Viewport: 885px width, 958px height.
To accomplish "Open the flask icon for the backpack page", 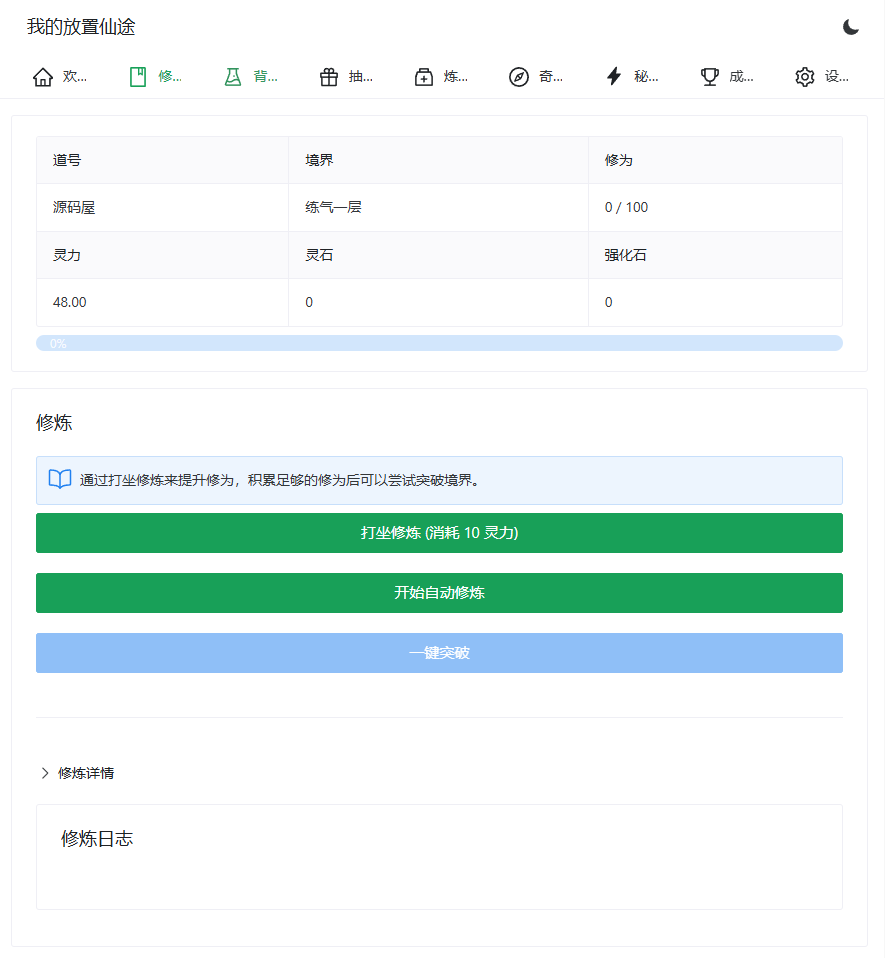I will tap(233, 77).
